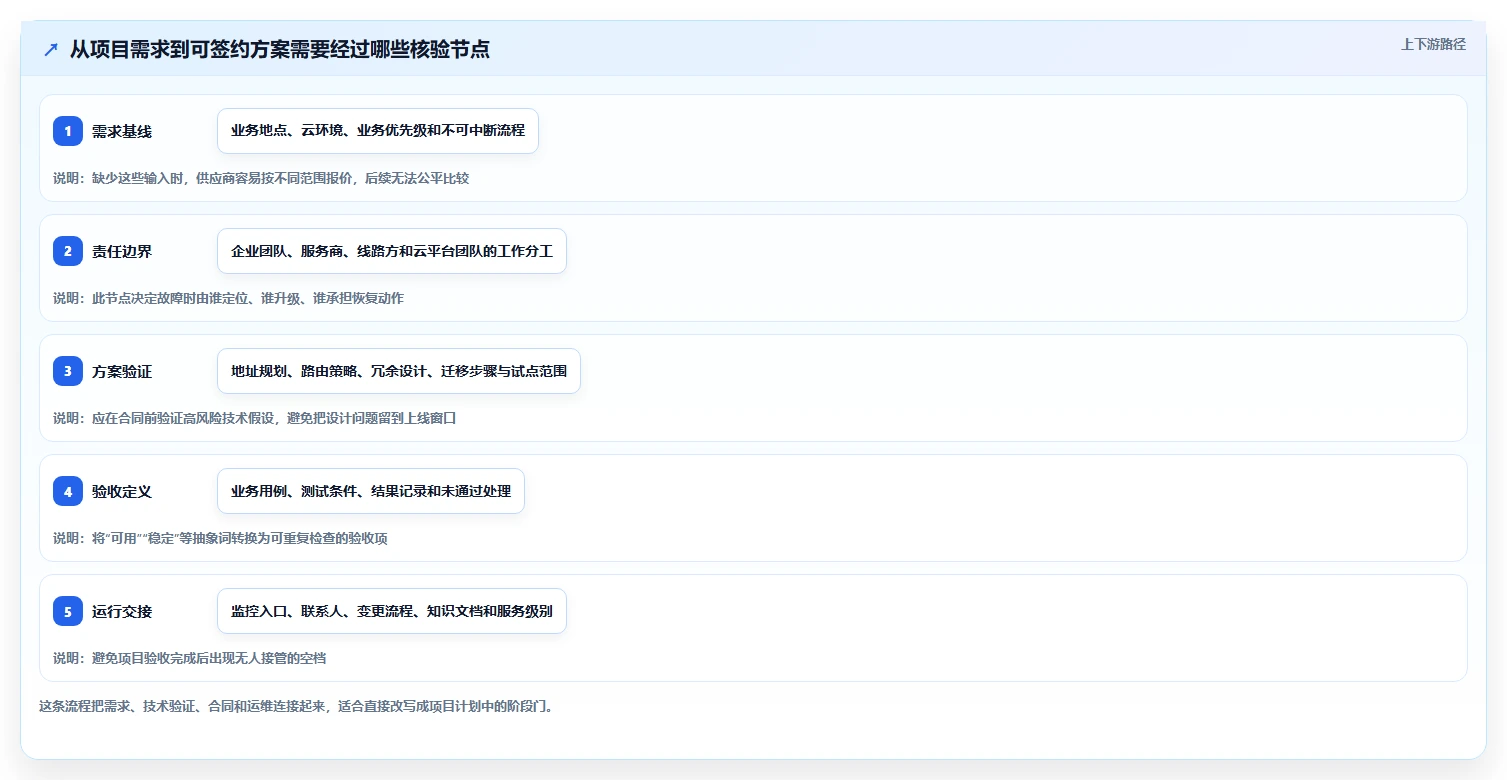Click the note starting 缺少这些输入时

(x=261, y=178)
